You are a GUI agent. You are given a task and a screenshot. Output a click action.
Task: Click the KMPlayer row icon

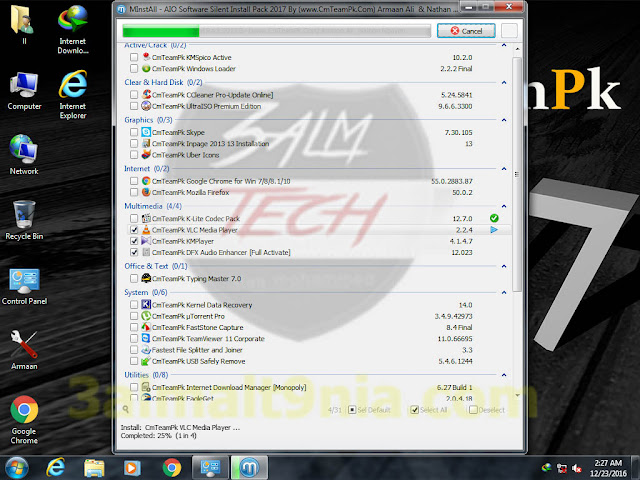pyautogui.click(x=146, y=241)
